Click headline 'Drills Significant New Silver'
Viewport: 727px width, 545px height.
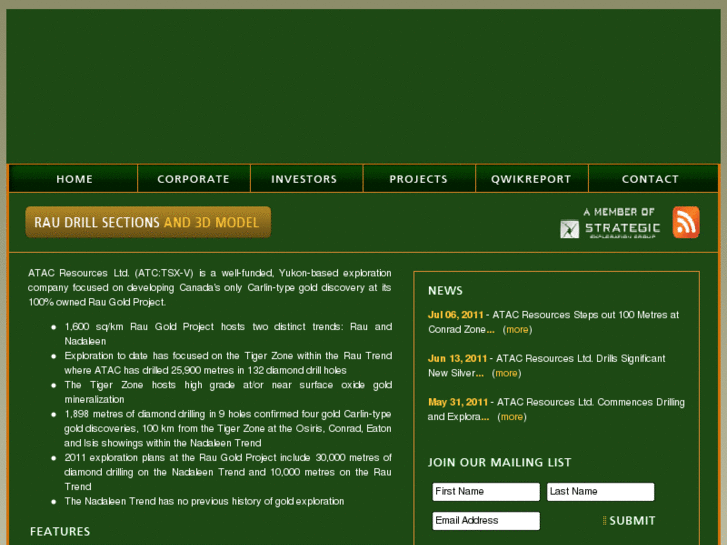coord(546,366)
